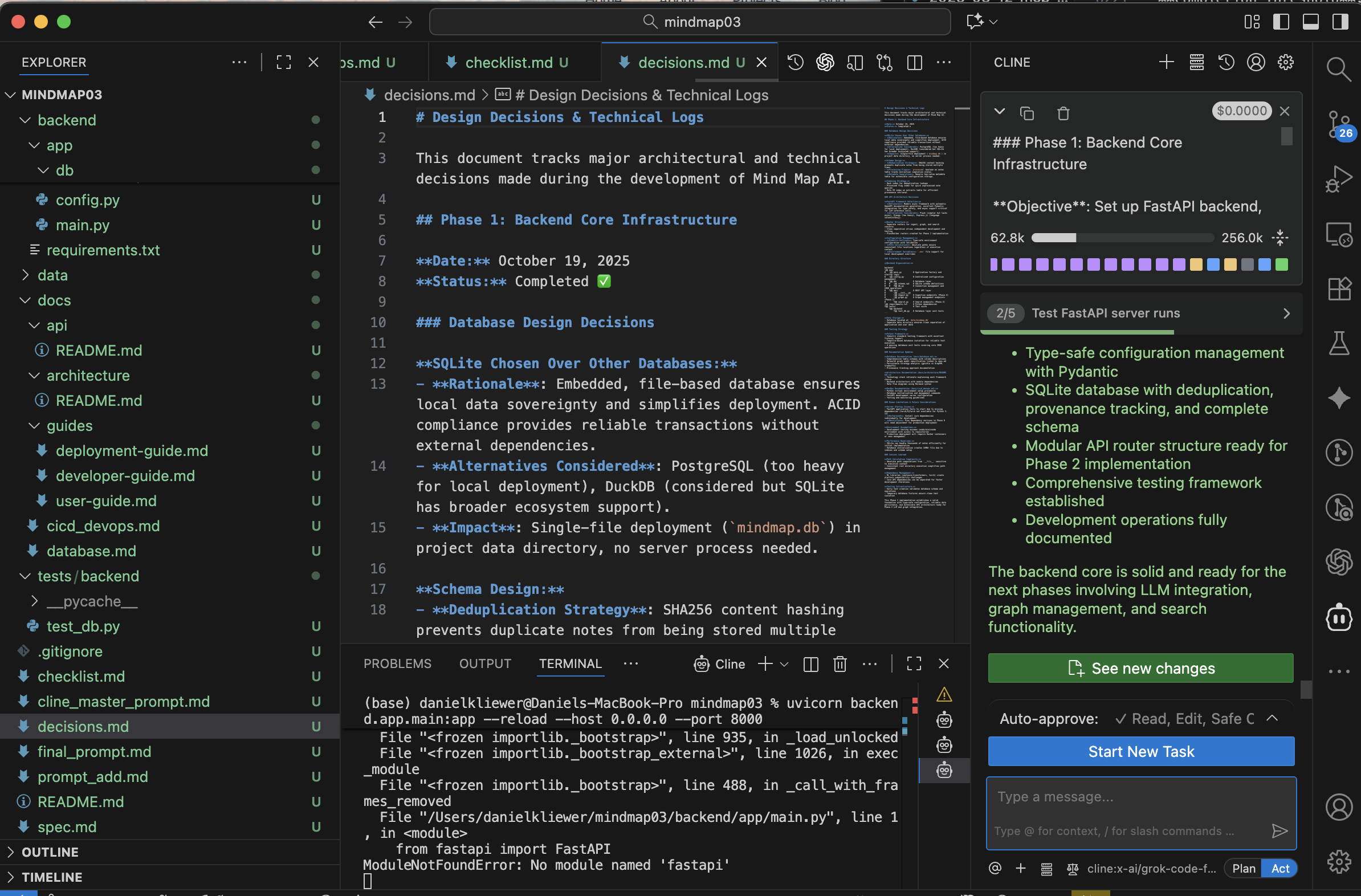
Task: Open Cline settings gear in panel header
Action: point(1286,62)
